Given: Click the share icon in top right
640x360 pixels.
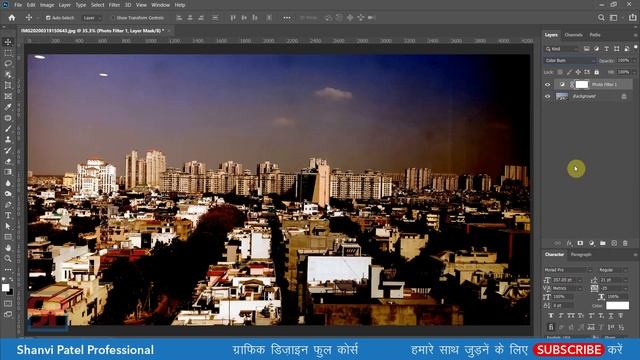Looking at the screenshot, I should click(632, 18).
